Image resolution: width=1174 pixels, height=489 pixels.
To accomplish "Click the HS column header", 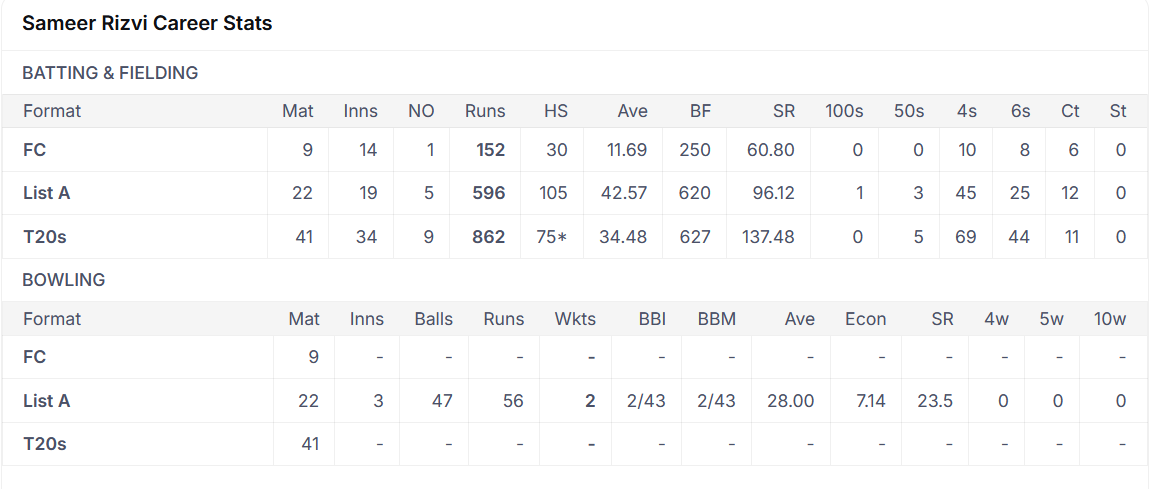I will pos(555,111).
